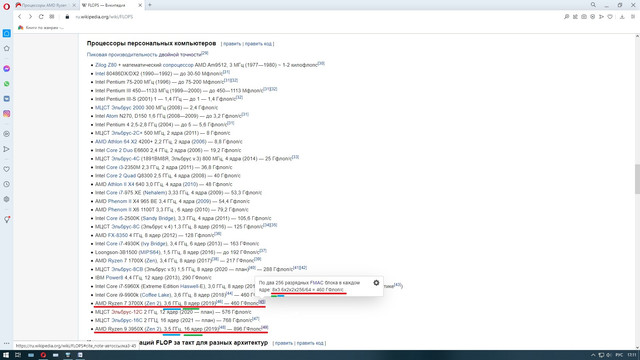640x360 pixels.
Task: Click the find-in-page magnifier toolbar icon
Action: pos(567,17)
